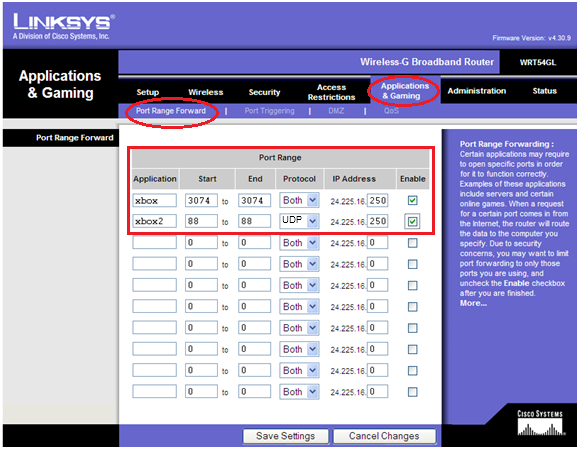Open the More... help link

coord(473,303)
